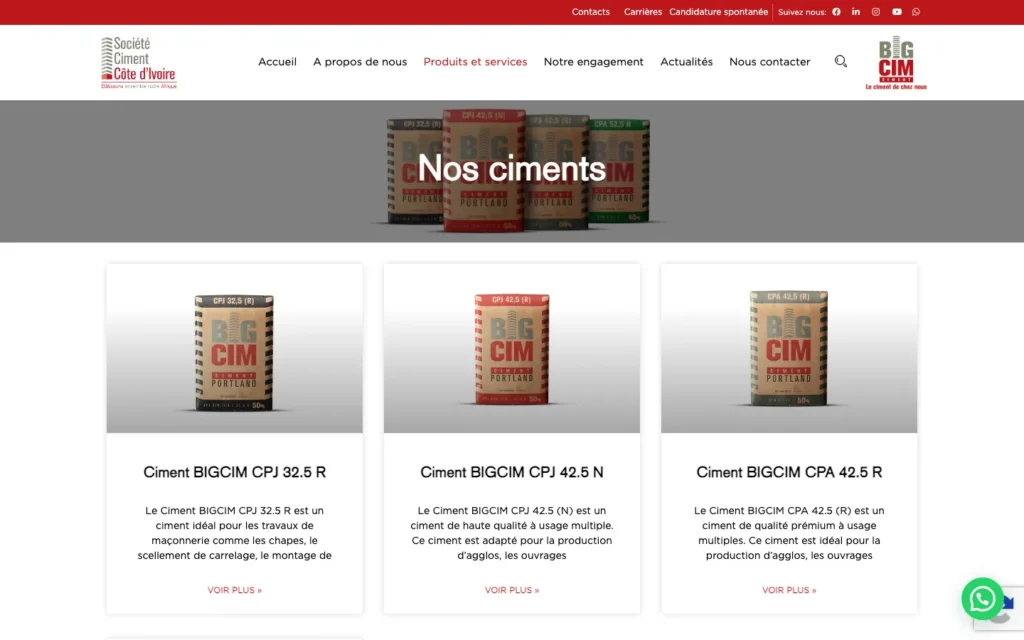Click VOIR PLUS under CPJ 32.5 R
Screen dimensions: 1024x640
[234, 590]
